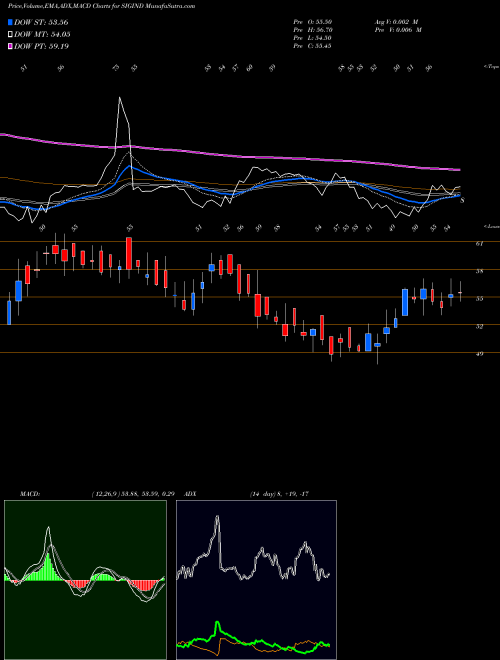The height and width of the screenshot is (660, 500).
Task: Click the tallest white volume spike peak
Action: coord(120,98)
